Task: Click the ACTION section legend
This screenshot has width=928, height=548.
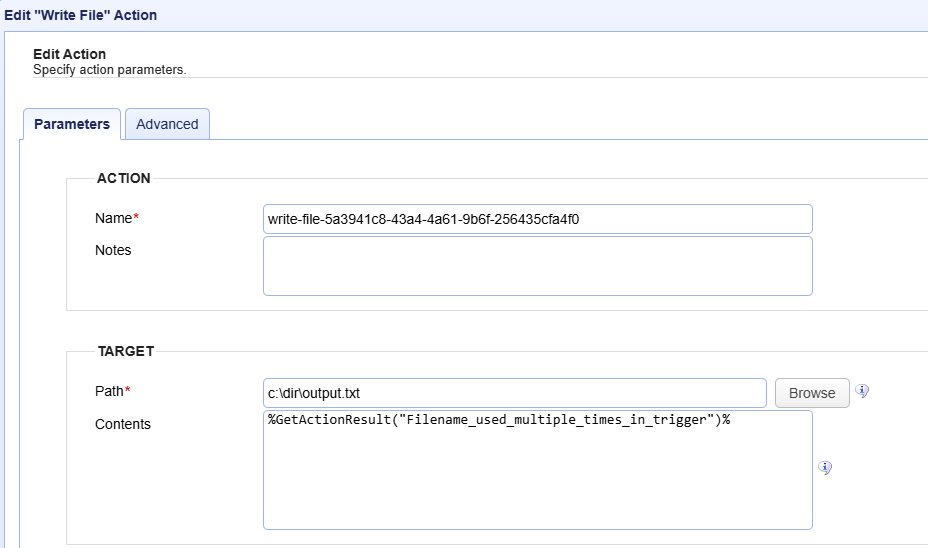Action: pyautogui.click(x=123, y=178)
